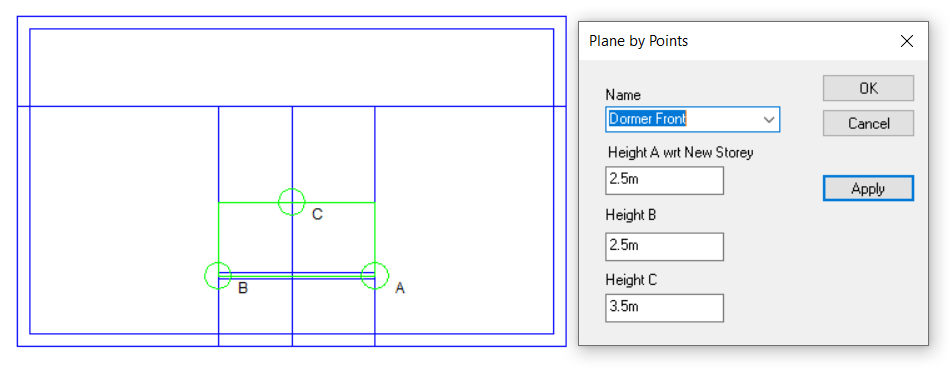Select the Height B input field
949x381 pixels.
(665, 247)
